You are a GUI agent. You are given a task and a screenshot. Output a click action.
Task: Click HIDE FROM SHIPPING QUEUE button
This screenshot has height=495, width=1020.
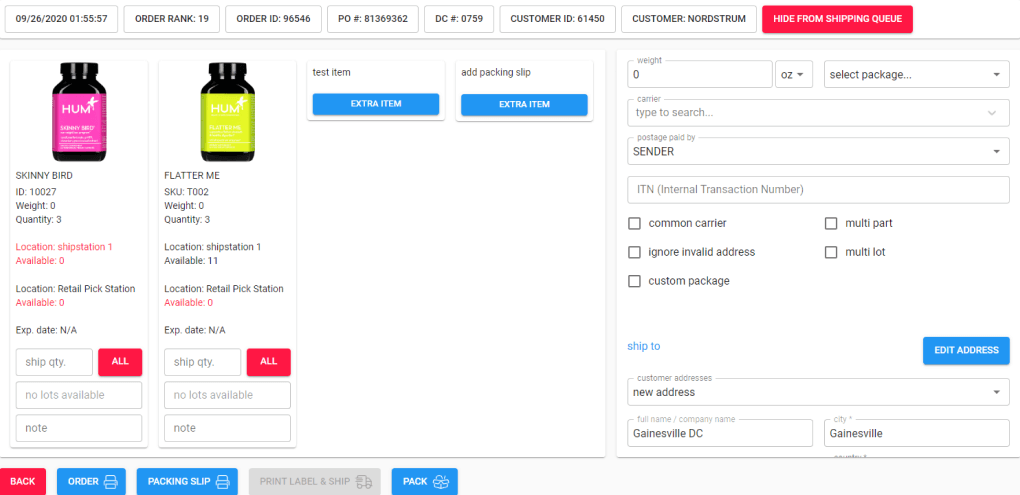coord(838,19)
